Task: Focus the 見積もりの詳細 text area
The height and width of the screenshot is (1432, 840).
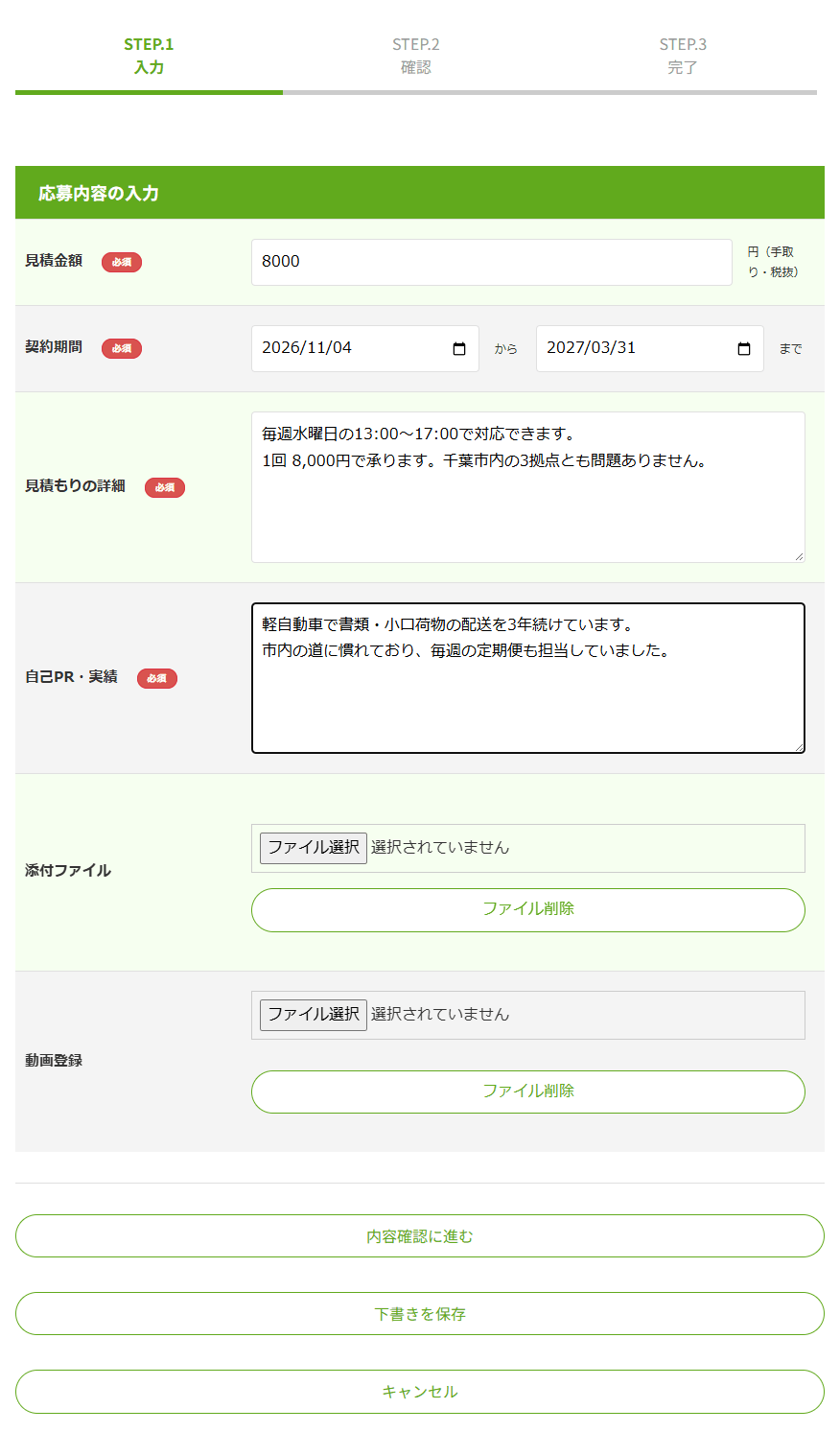Action: pyautogui.click(x=528, y=487)
